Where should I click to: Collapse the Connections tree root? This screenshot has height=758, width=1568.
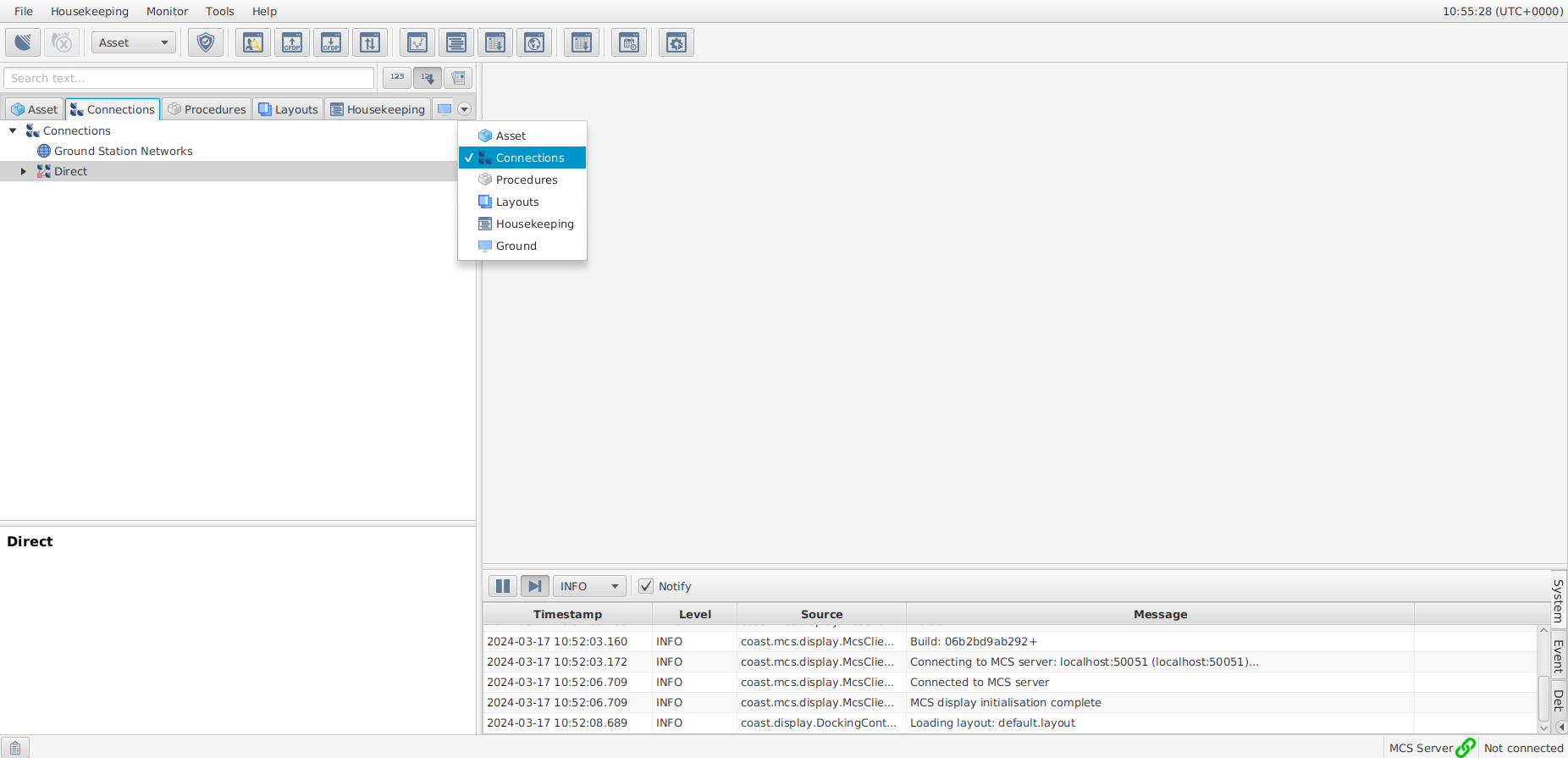(13, 130)
